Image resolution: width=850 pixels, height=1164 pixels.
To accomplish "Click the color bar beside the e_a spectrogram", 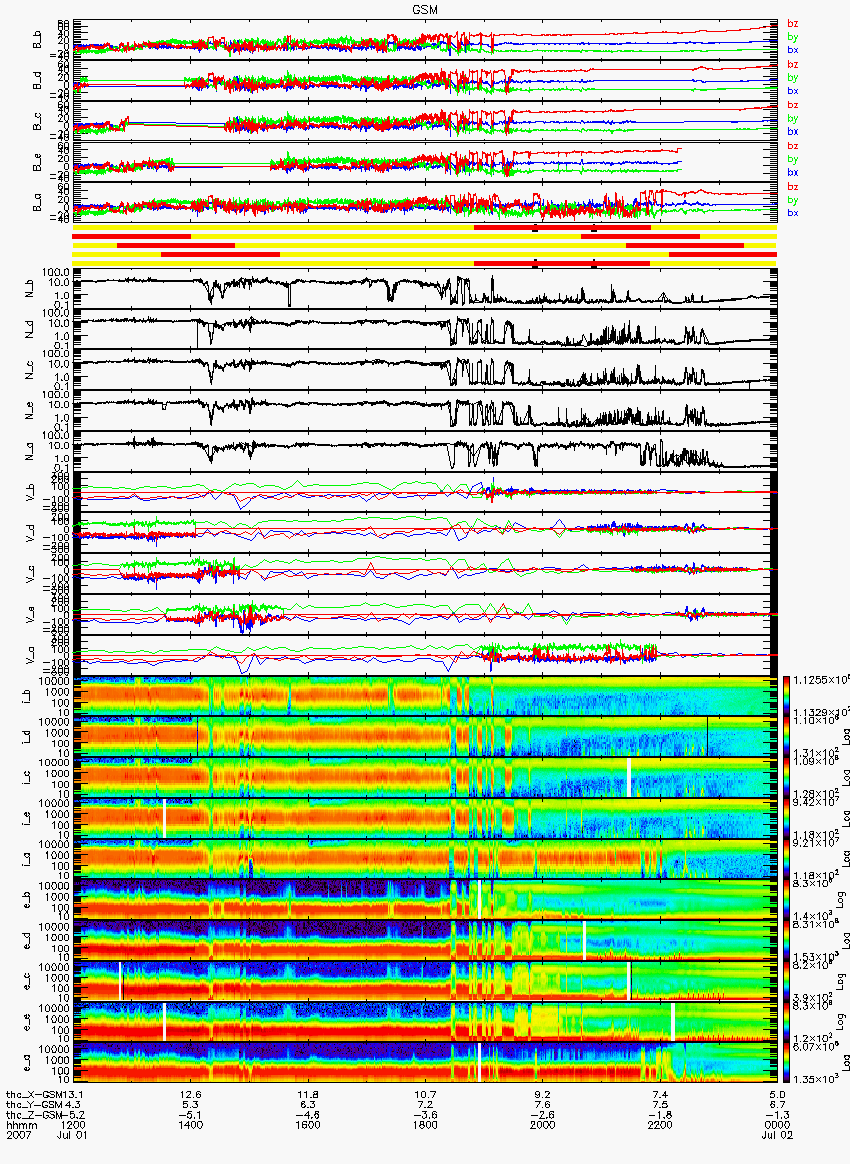I will coord(788,1062).
